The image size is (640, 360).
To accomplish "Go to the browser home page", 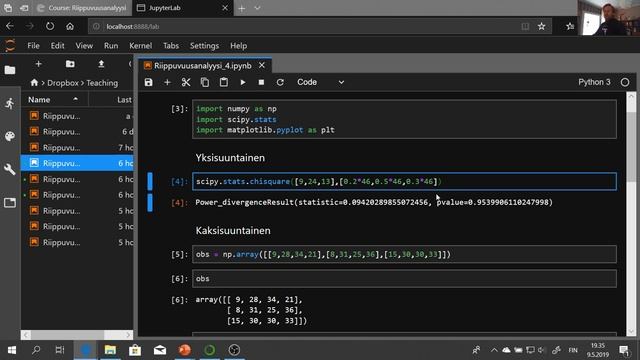I will [x=70, y=26].
